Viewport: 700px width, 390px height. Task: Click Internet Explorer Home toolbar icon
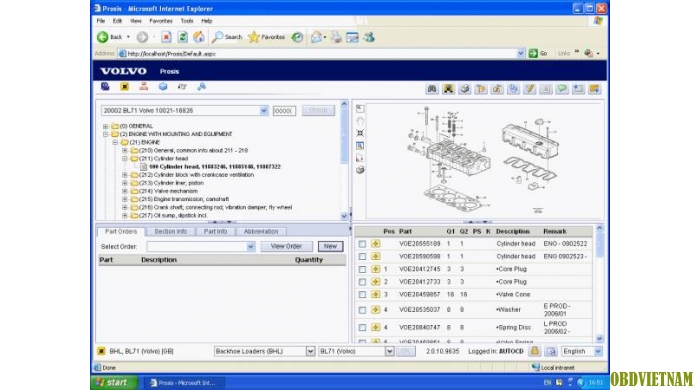pyautogui.click(x=199, y=37)
